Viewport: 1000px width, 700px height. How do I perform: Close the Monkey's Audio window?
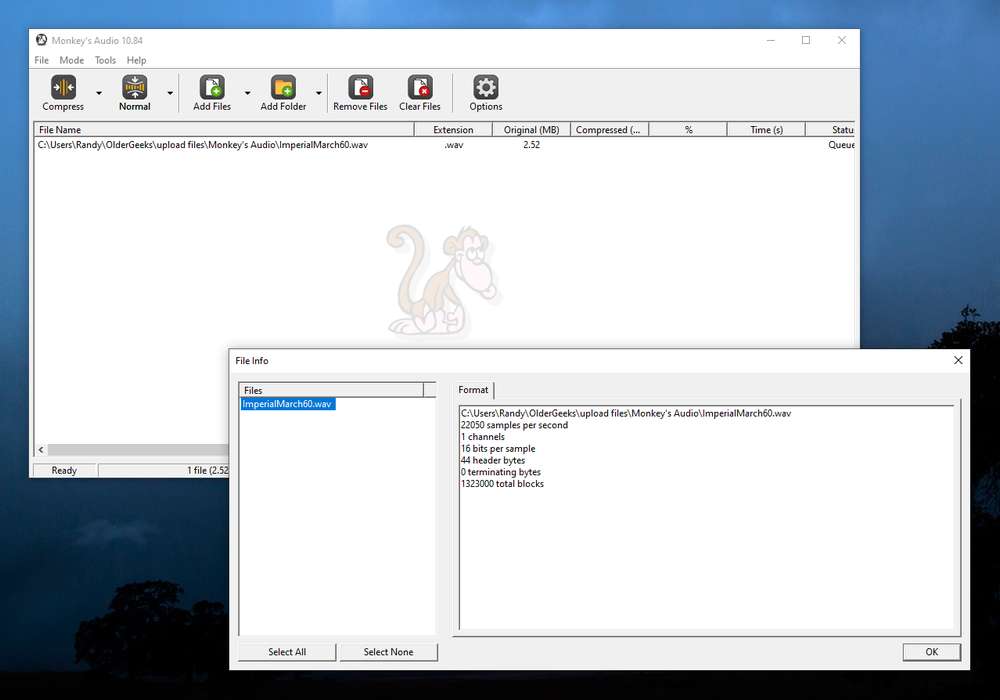coord(842,40)
